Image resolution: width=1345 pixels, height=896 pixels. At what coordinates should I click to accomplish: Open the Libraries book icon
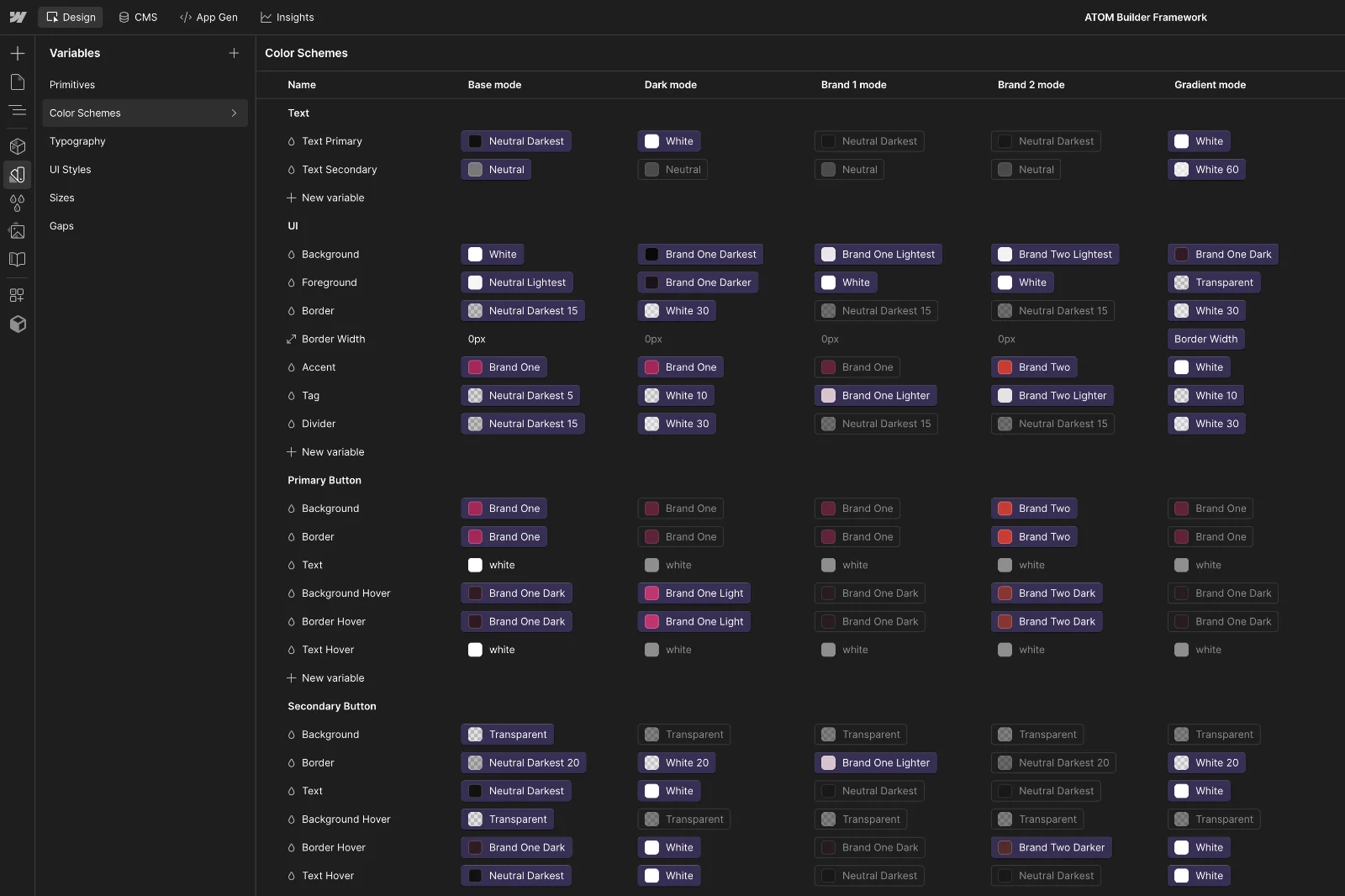point(18,260)
